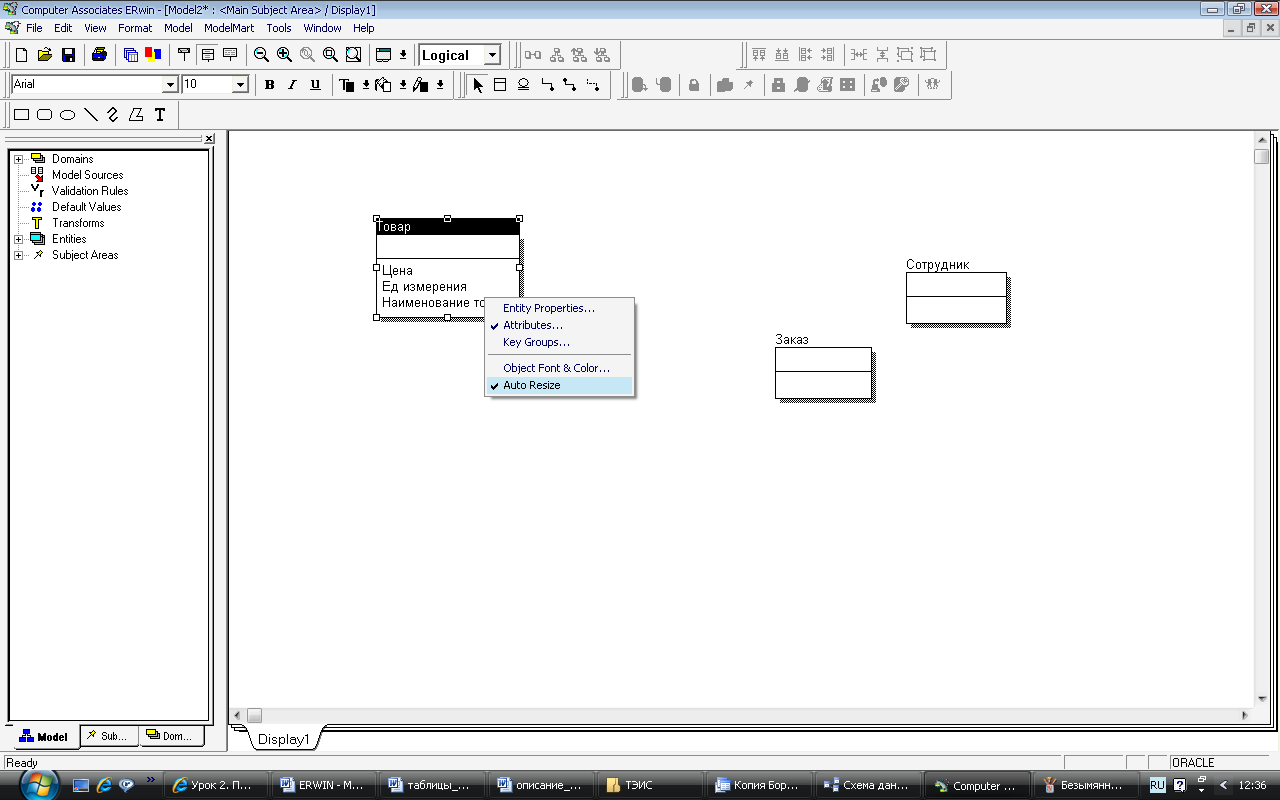The height and width of the screenshot is (800, 1280).
Task: Open the Logical model type dropdown
Action: tap(492, 55)
